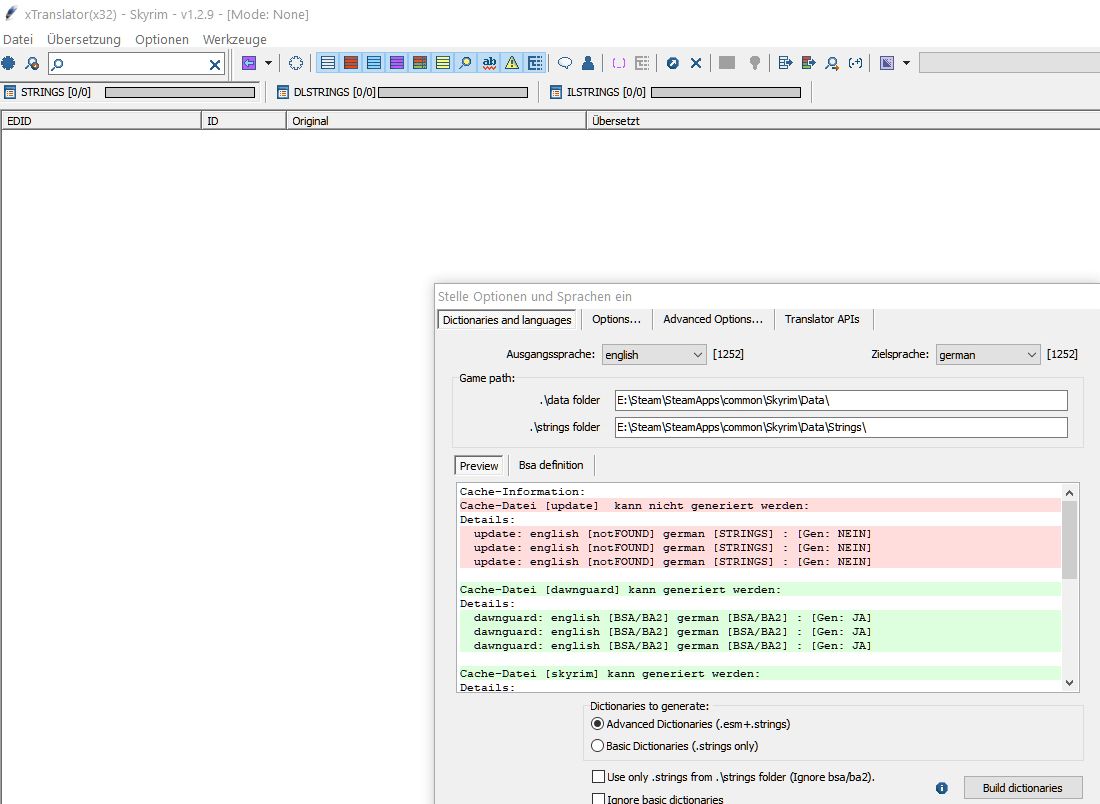The image size is (1100, 804).
Task: Select Advanced Dictionaries (.esm+.strings) option
Action: click(x=598, y=724)
